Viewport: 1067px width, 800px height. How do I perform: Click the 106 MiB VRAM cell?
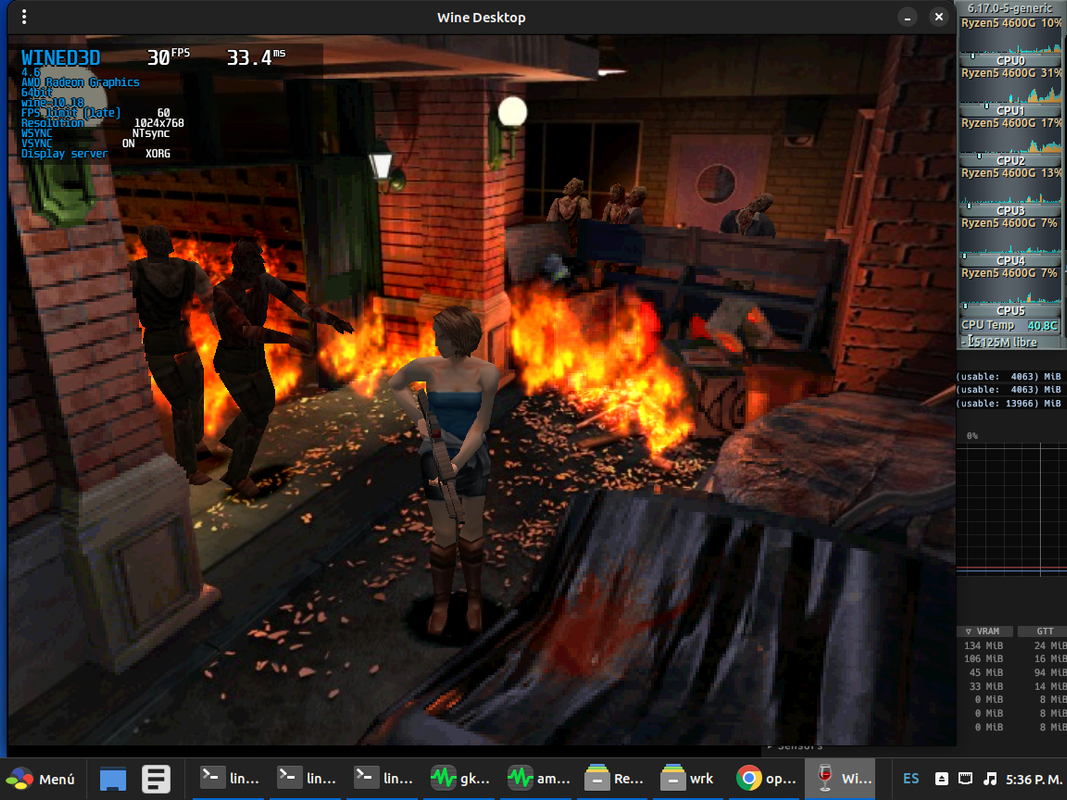[x=983, y=659]
